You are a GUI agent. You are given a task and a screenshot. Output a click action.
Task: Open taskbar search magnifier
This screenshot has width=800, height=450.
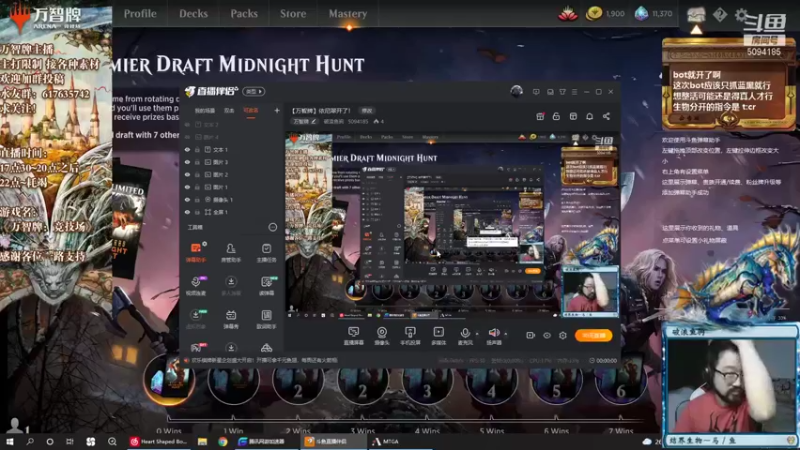point(30,441)
